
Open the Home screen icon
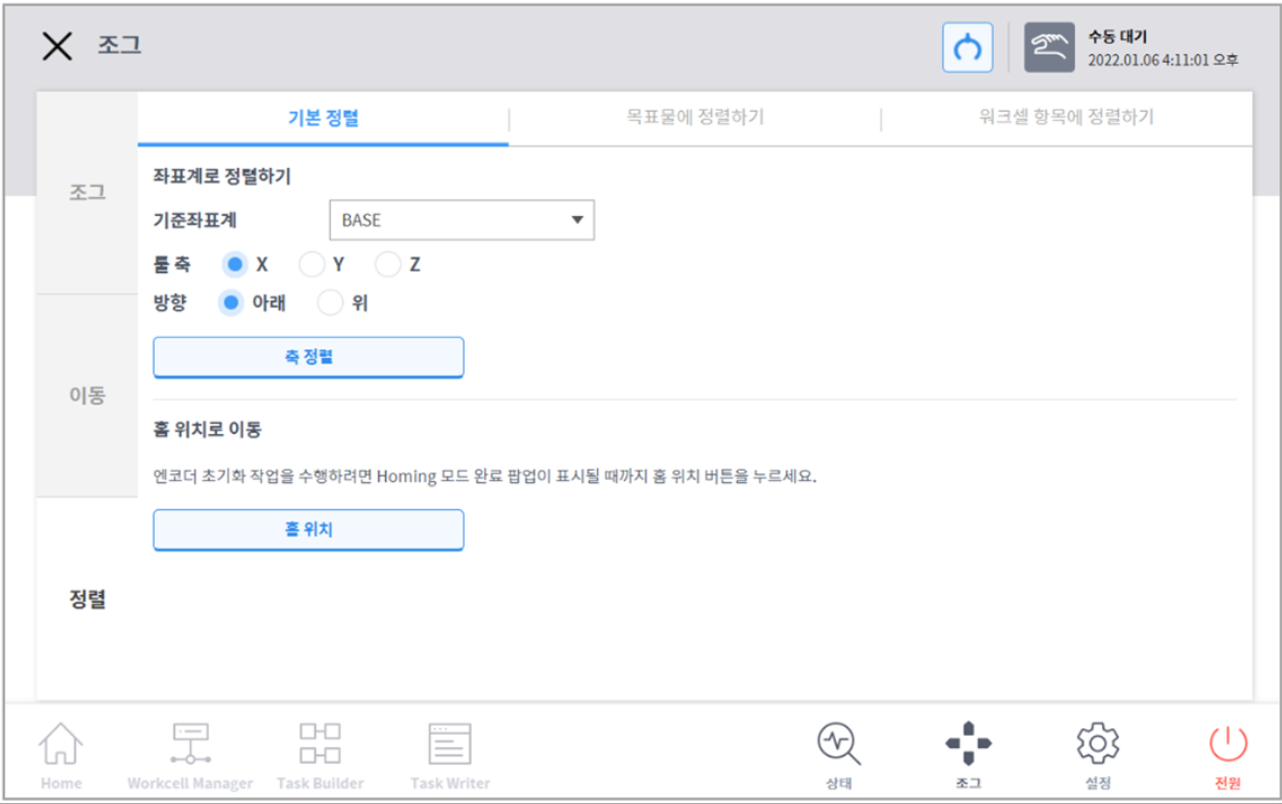coord(60,745)
